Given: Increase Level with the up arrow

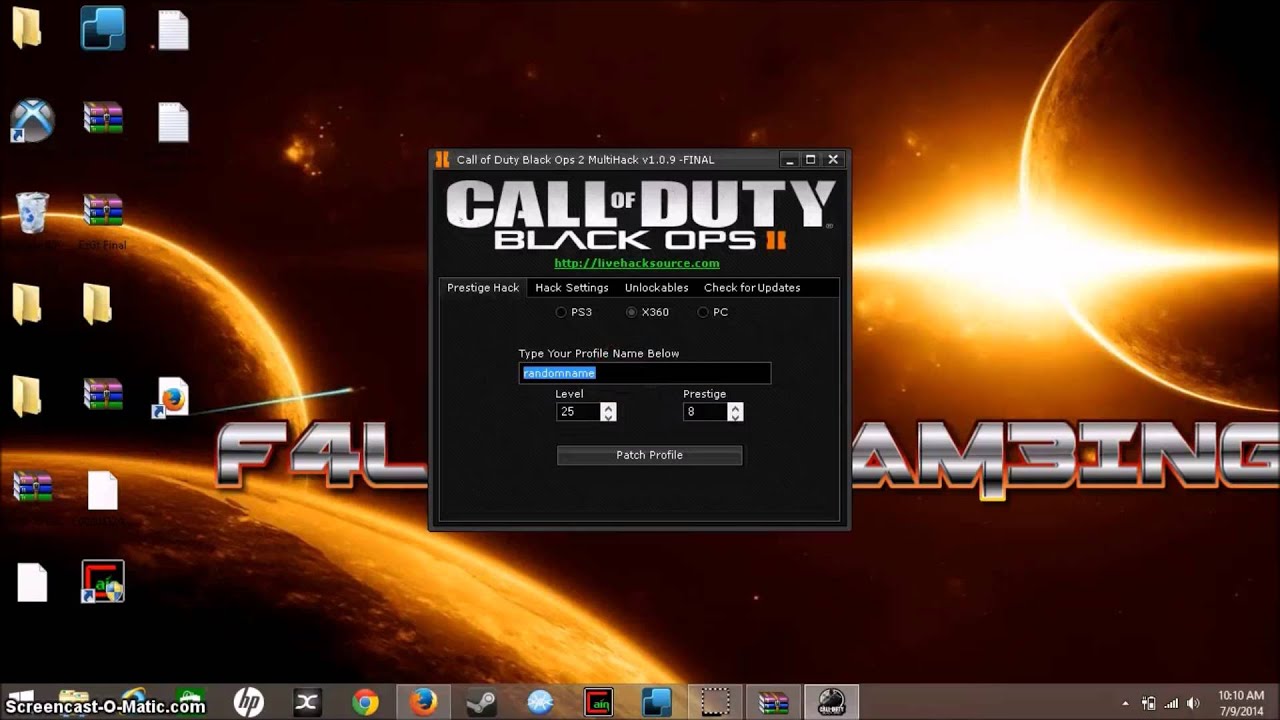Looking at the screenshot, I should 608,407.
